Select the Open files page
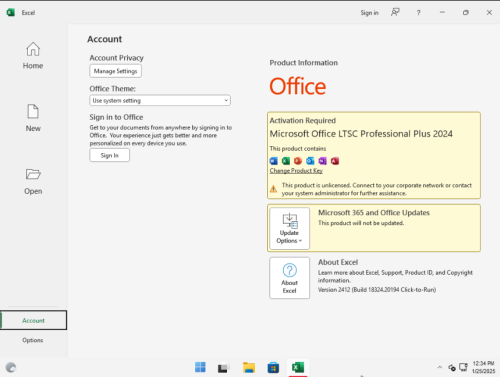Viewport: 500px width, 377px height. tap(33, 181)
